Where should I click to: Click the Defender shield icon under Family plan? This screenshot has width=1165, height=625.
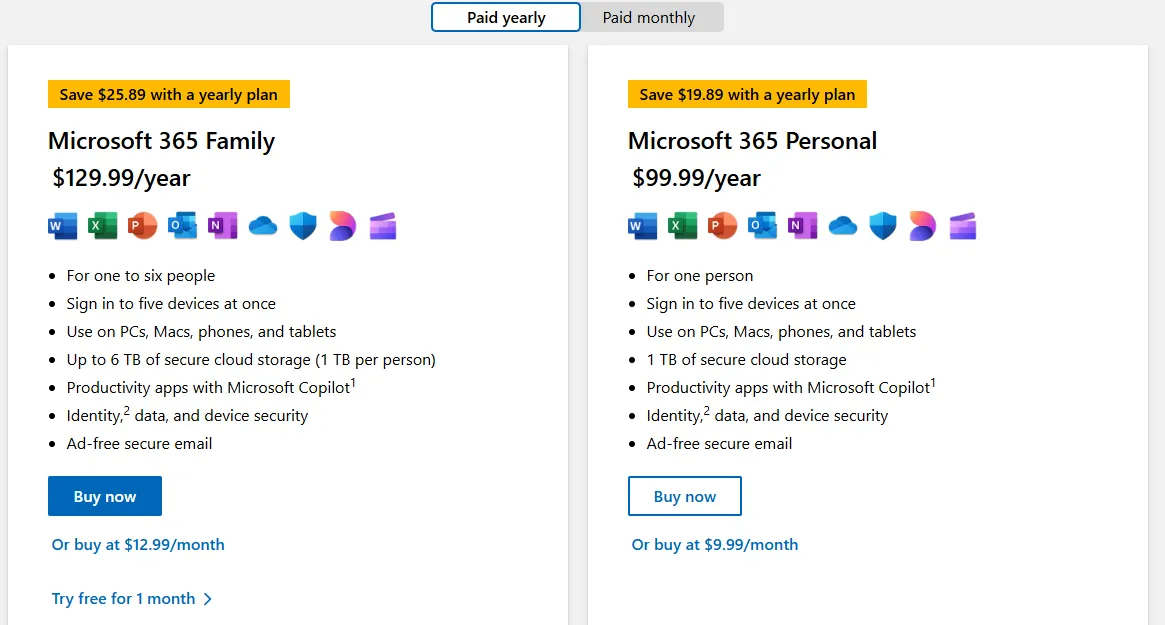click(302, 226)
